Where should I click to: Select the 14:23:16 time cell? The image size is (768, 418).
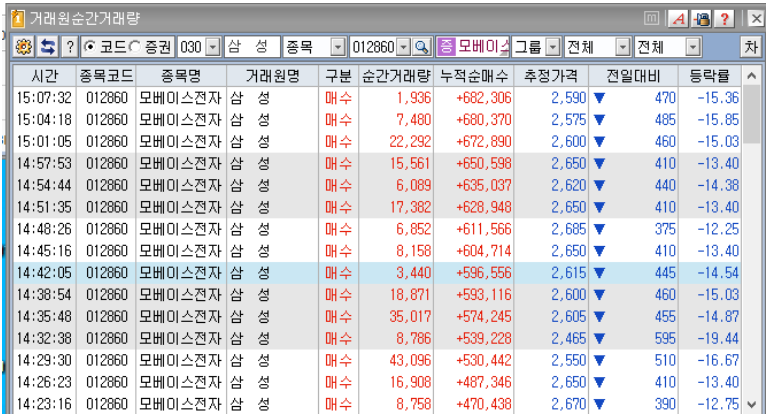click(44, 404)
